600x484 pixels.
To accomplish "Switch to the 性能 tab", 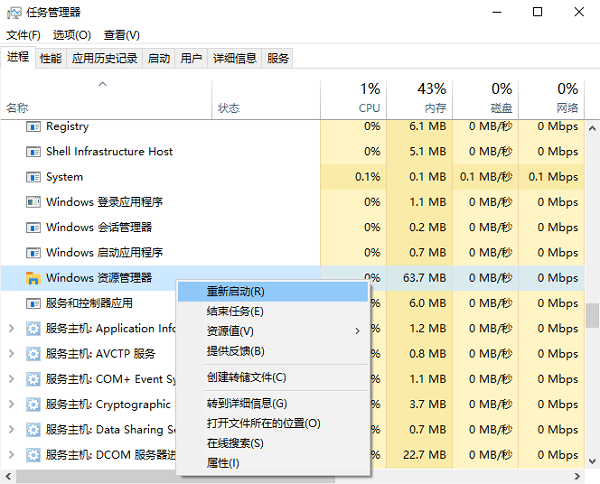I will tap(50, 59).
